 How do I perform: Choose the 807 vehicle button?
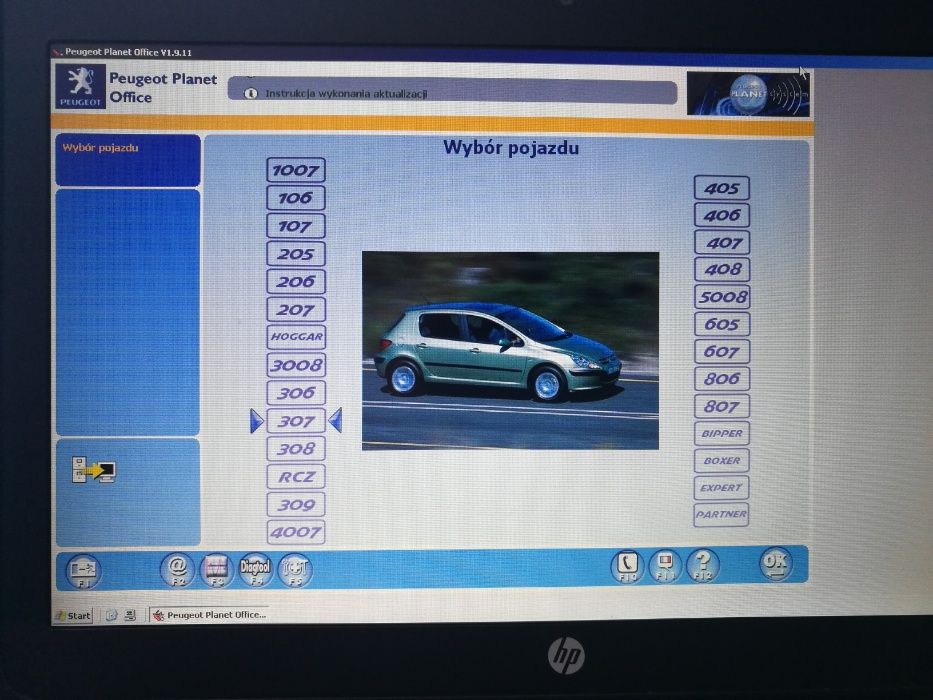click(722, 407)
